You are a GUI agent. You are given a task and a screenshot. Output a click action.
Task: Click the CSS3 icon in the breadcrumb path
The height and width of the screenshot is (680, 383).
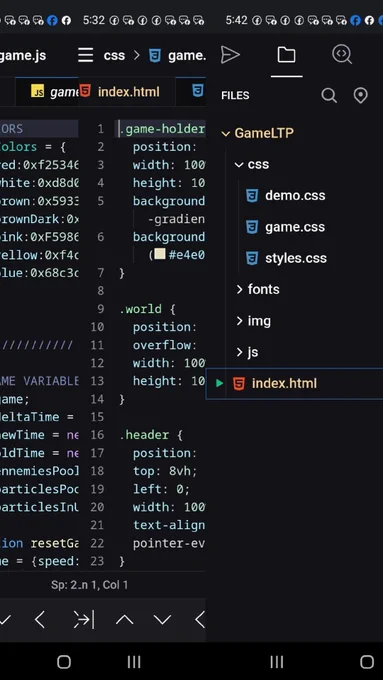coord(155,56)
